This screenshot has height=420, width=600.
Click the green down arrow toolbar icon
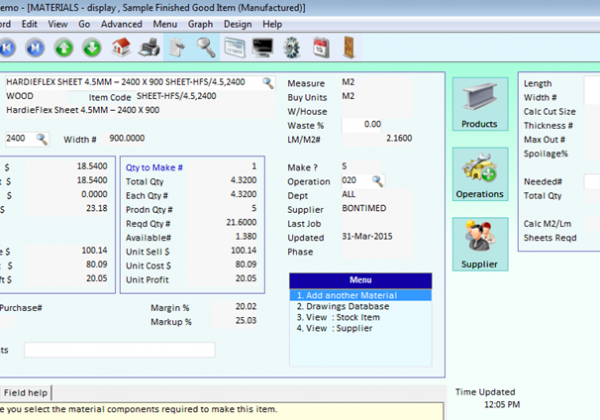92,48
